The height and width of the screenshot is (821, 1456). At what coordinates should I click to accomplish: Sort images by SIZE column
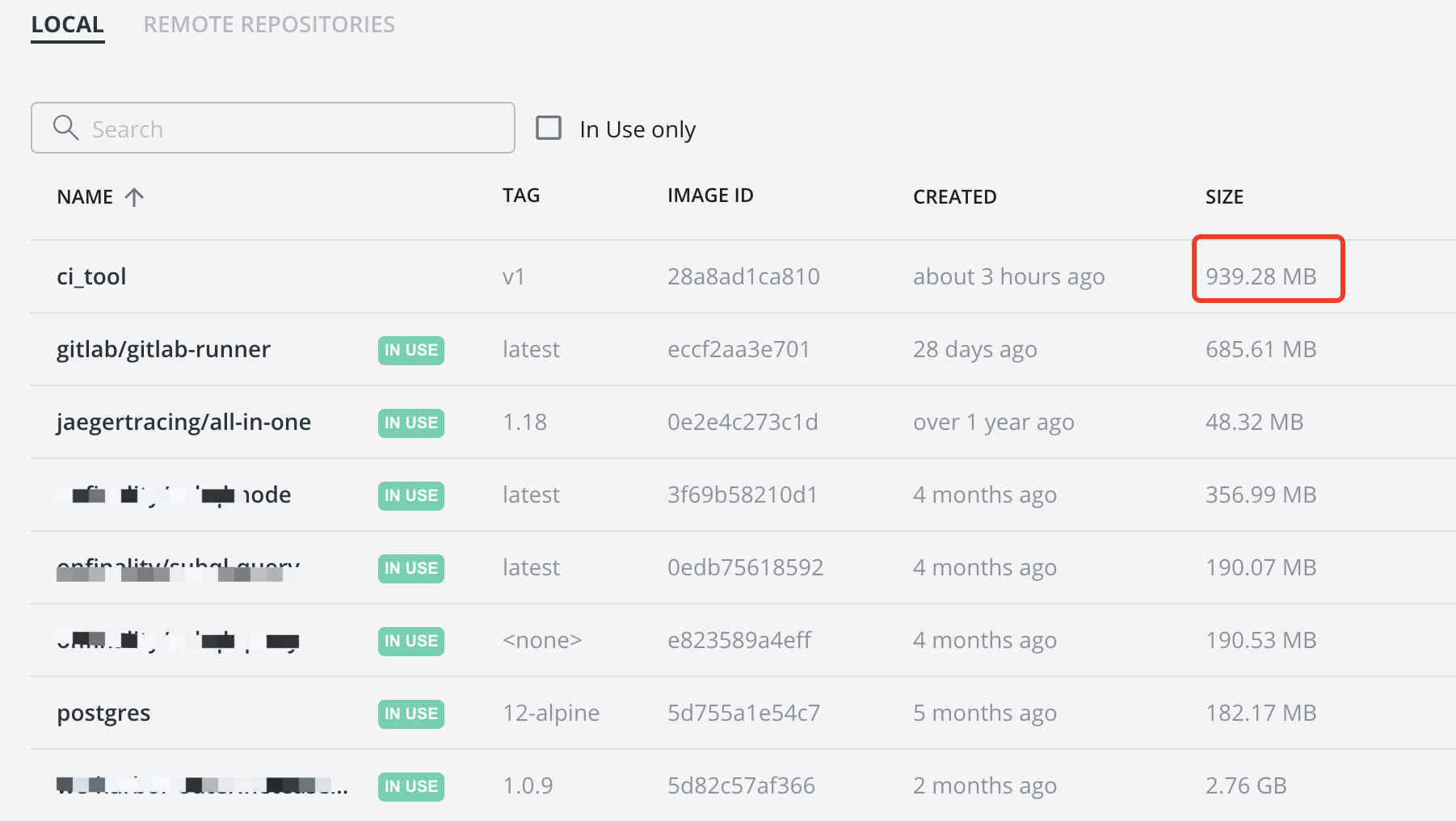(x=1223, y=197)
